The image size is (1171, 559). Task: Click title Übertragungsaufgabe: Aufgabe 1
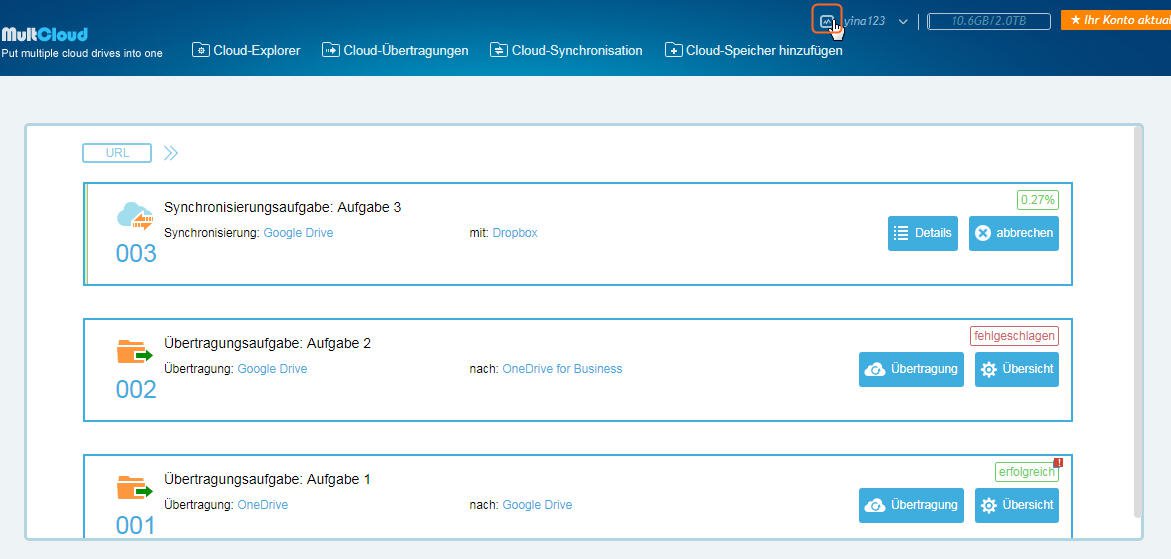pos(267,479)
